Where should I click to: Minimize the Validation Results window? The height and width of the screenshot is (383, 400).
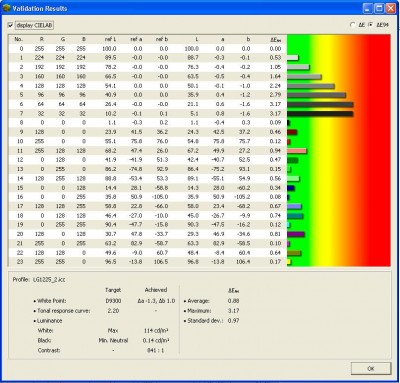coord(368,8)
